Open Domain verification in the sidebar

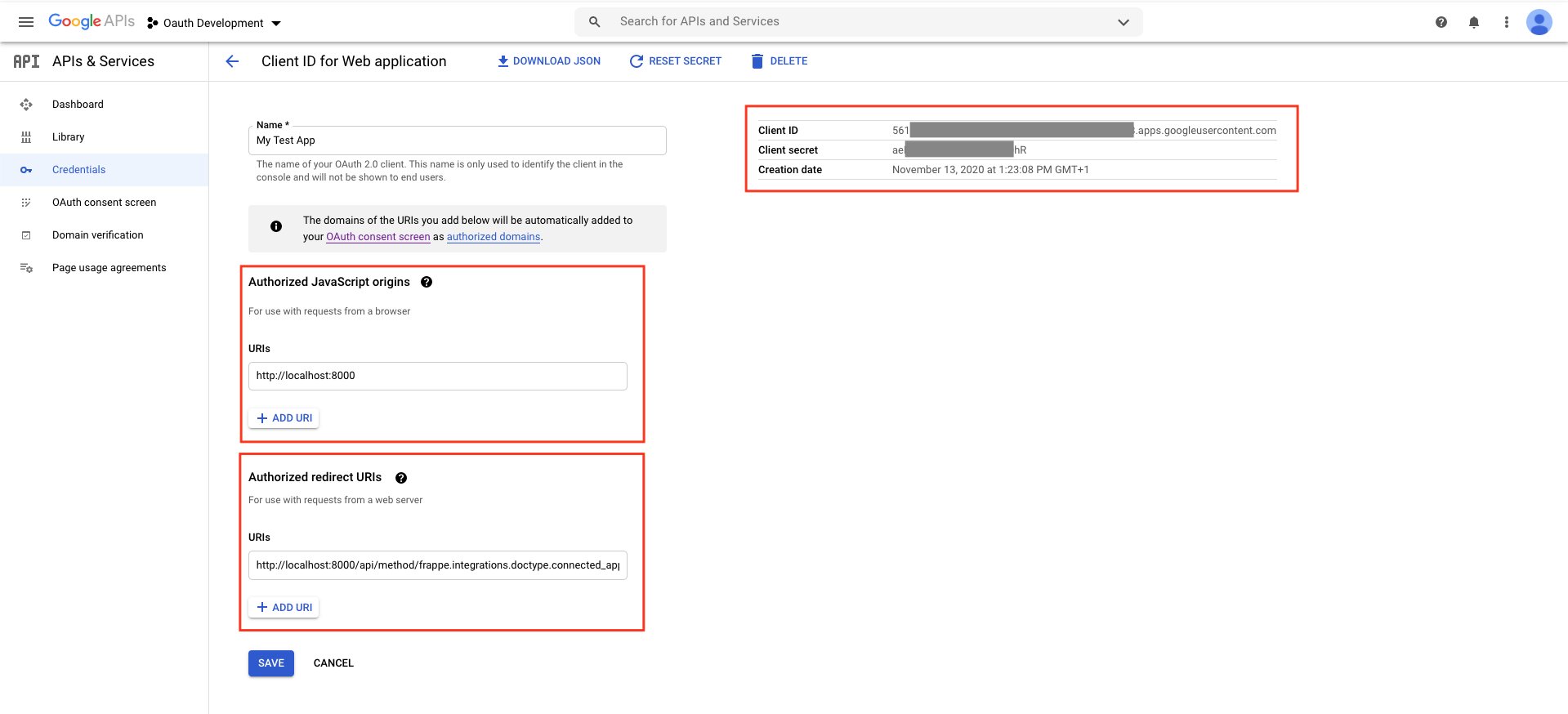[x=104, y=235]
